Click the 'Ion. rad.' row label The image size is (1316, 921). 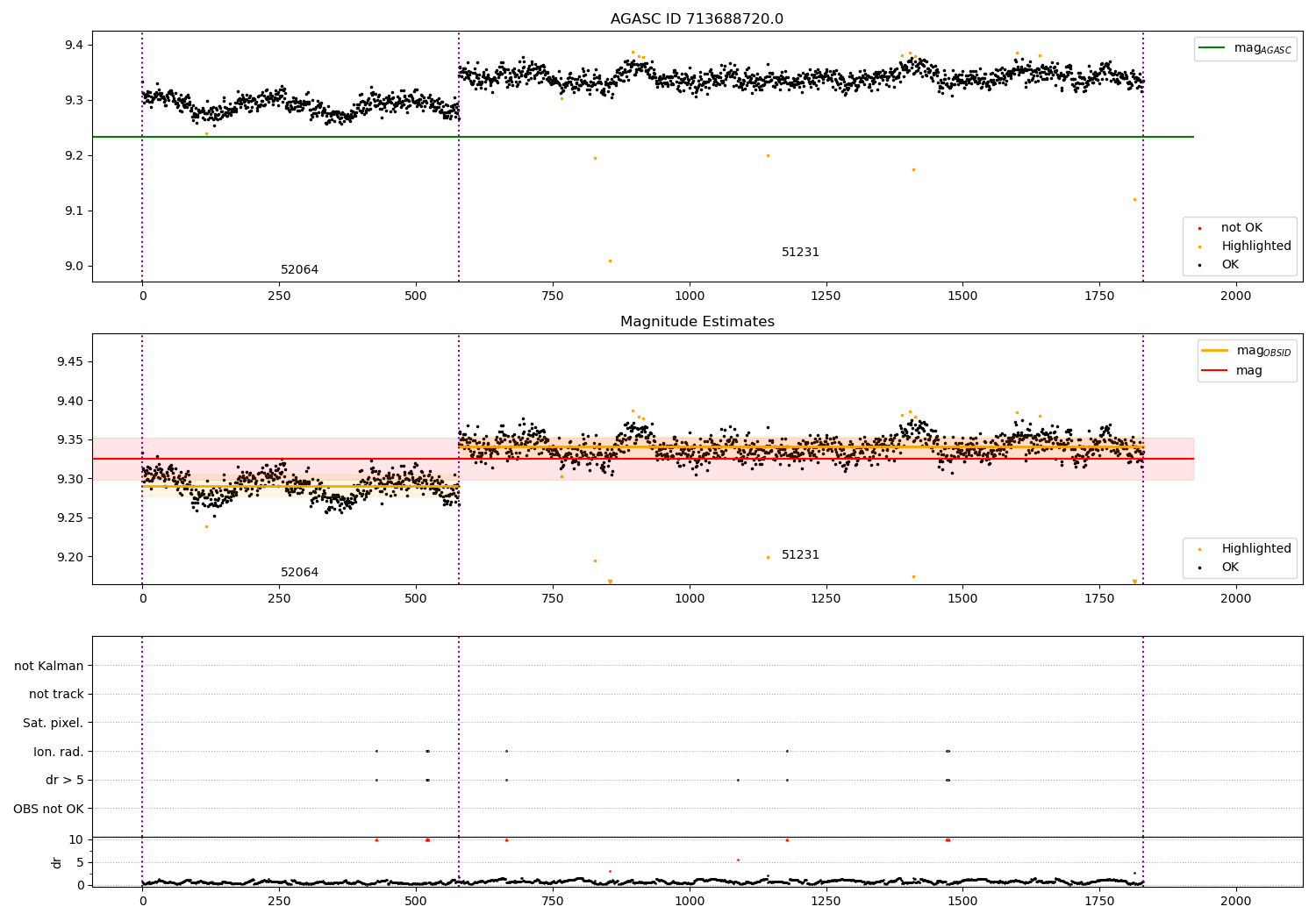(59, 752)
